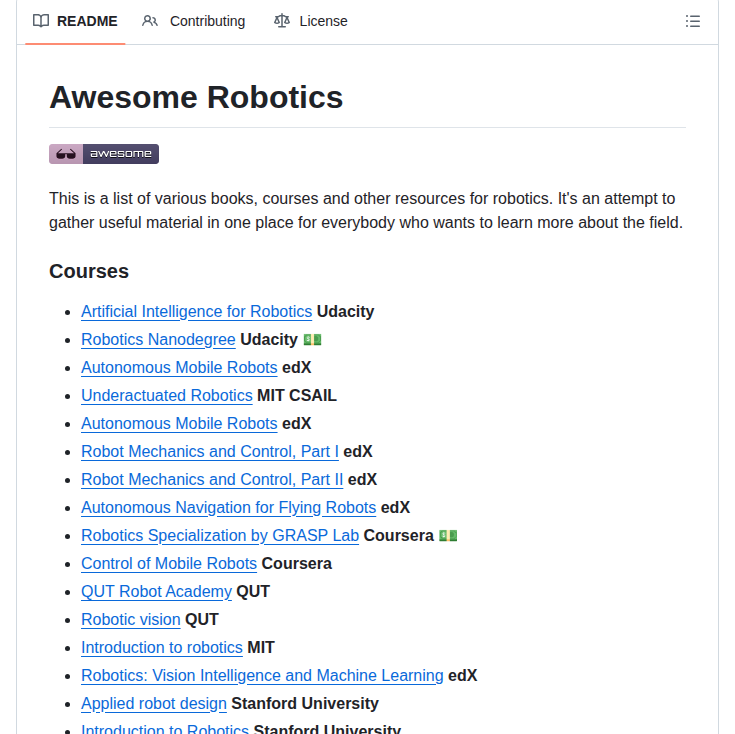
Task: Open Robotics: Vision Intelligence and Machine Learning
Action: (x=262, y=675)
